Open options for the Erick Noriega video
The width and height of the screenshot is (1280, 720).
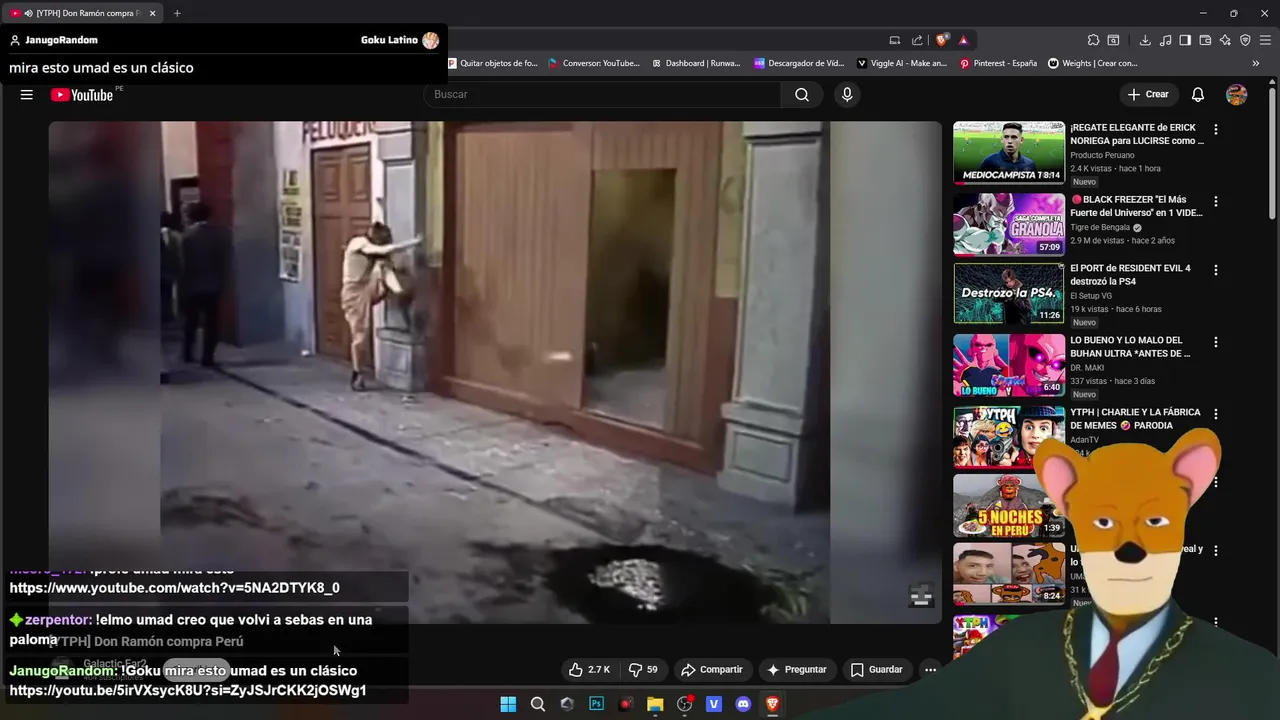1216,130
